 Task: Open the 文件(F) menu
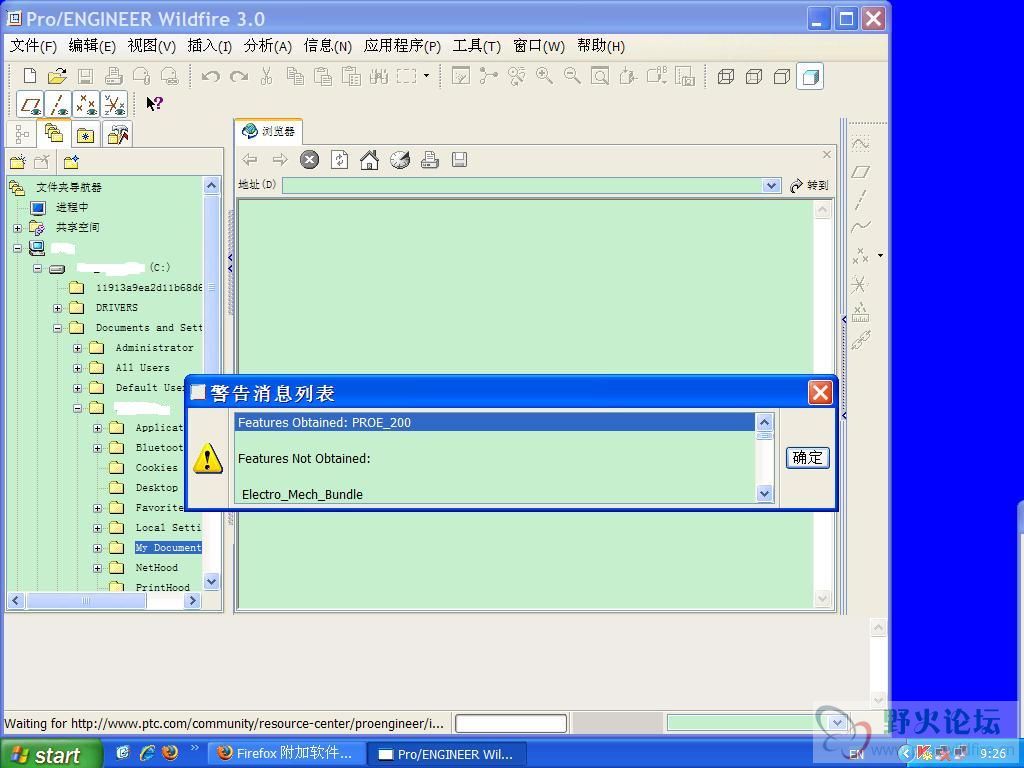tap(33, 46)
